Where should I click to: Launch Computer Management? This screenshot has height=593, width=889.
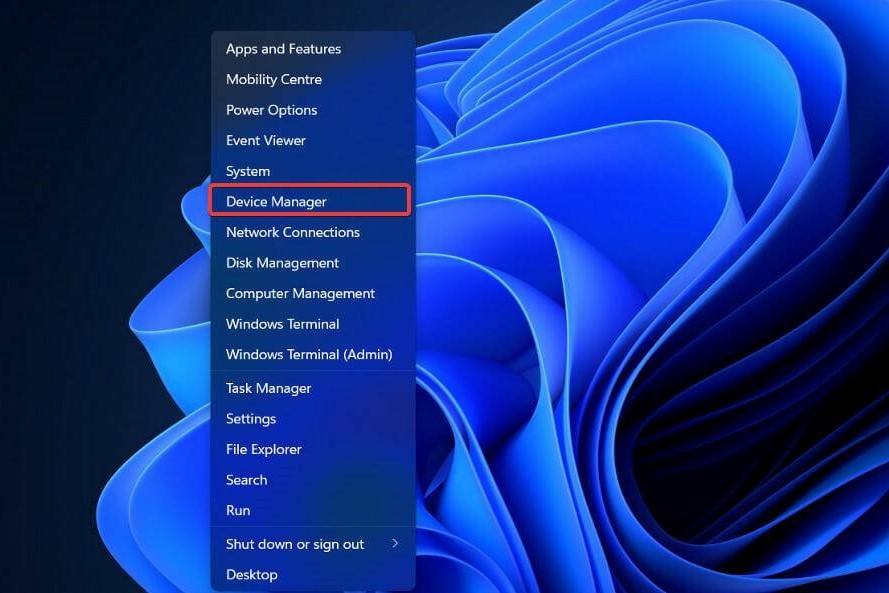pyautogui.click(x=300, y=293)
